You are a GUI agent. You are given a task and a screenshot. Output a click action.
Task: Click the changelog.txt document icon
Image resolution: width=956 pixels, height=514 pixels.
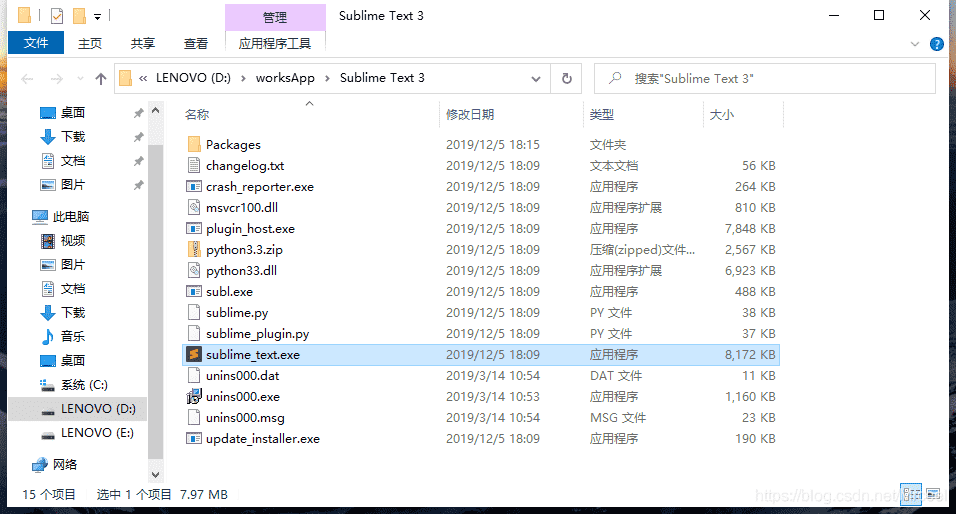coord(194,165)
